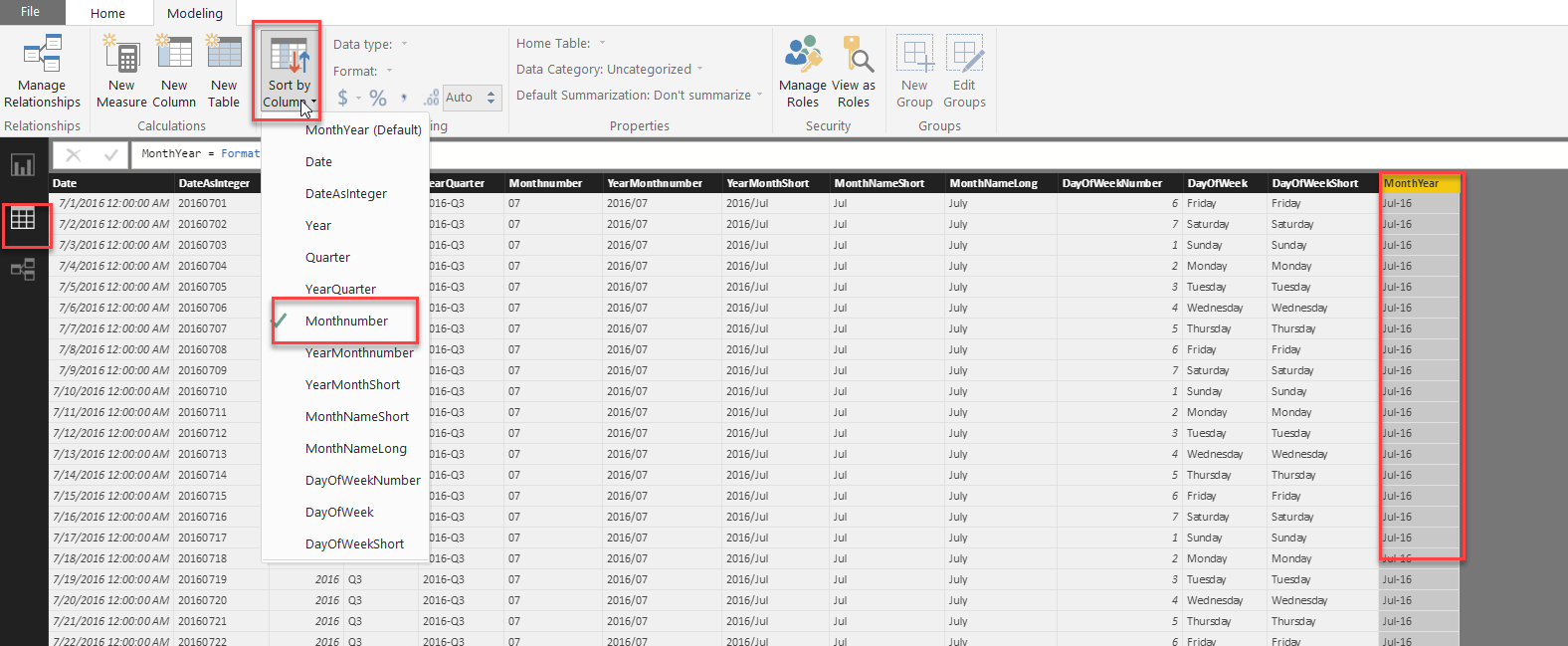The image size is (1568, 646).
Task: Choose DateAsInteger in sort menu
Action: coord(345,193)
